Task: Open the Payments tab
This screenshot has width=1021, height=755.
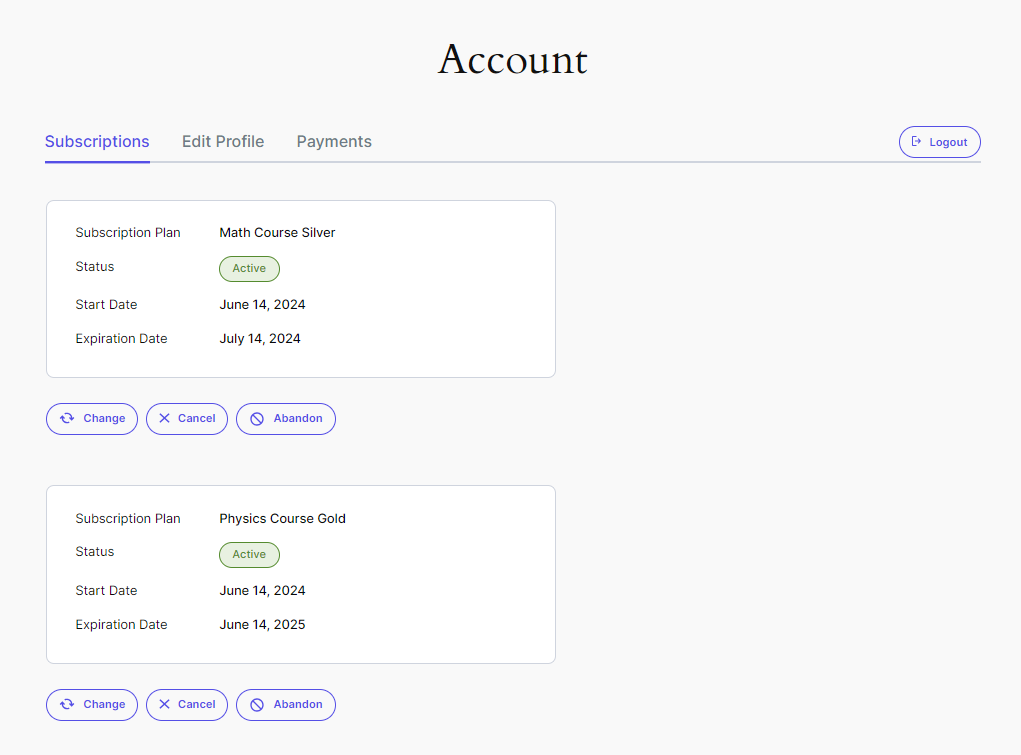Action: point(334,142)
